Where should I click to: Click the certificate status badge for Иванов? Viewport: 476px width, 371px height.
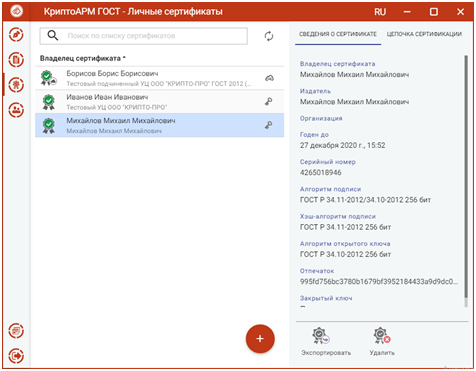pyautogui.click(x=49, y=102)
